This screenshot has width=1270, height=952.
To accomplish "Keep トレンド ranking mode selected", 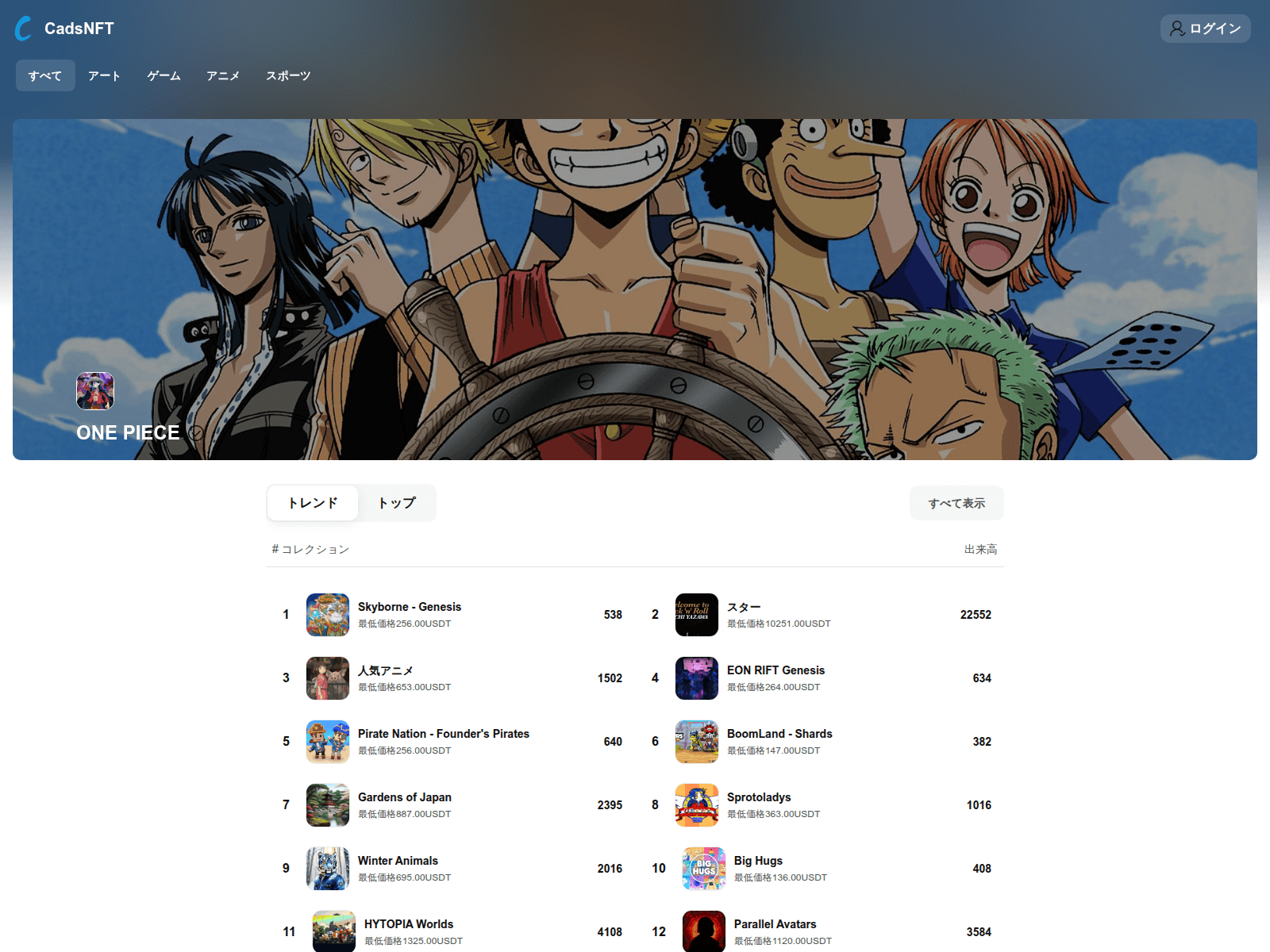I will pyautogui.click(x=313, y=502).
